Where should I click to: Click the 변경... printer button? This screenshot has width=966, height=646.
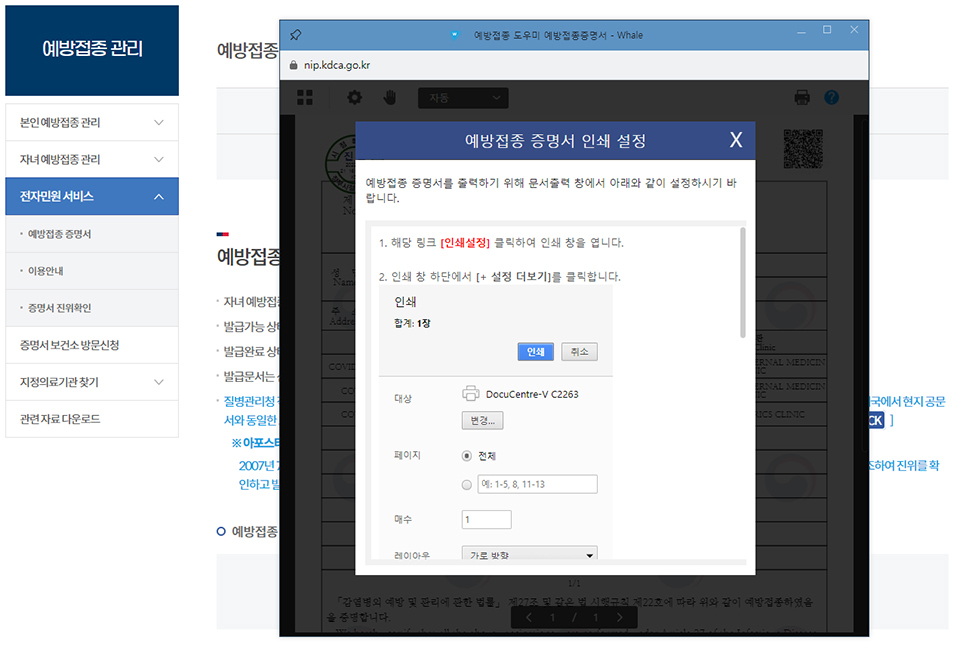[482, 421]
